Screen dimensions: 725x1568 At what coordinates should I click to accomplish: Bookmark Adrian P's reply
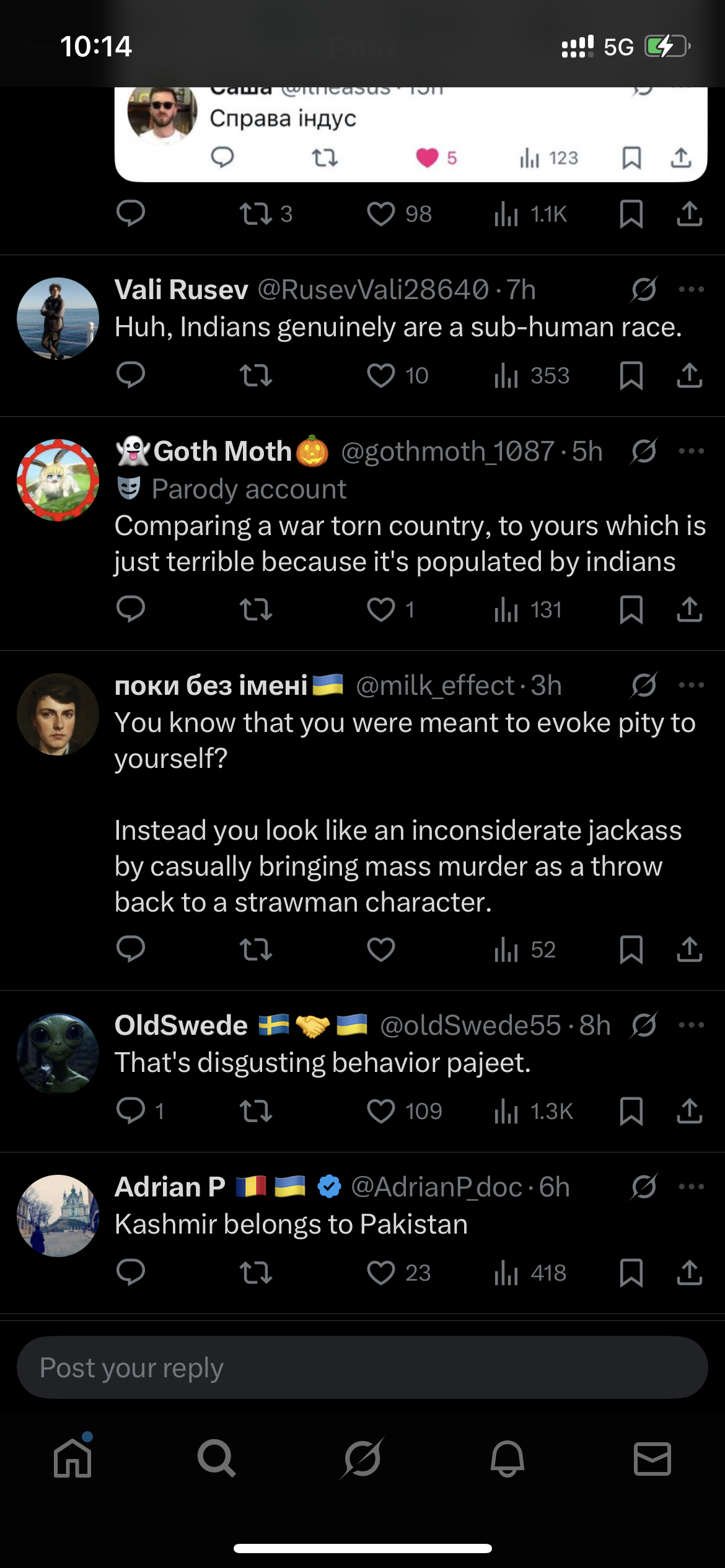631,1273
